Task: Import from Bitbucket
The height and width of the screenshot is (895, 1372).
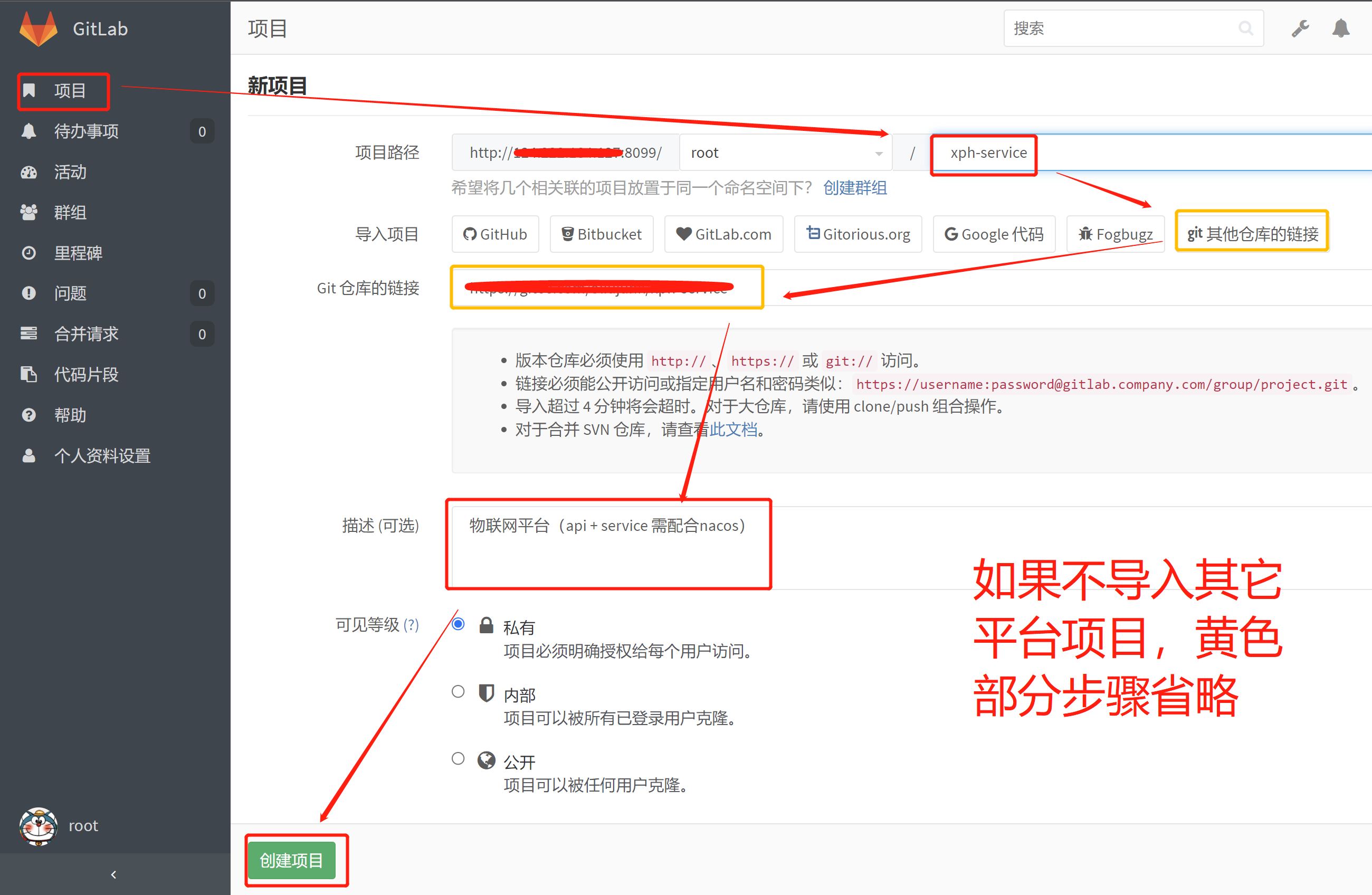Action: (601, 234)
